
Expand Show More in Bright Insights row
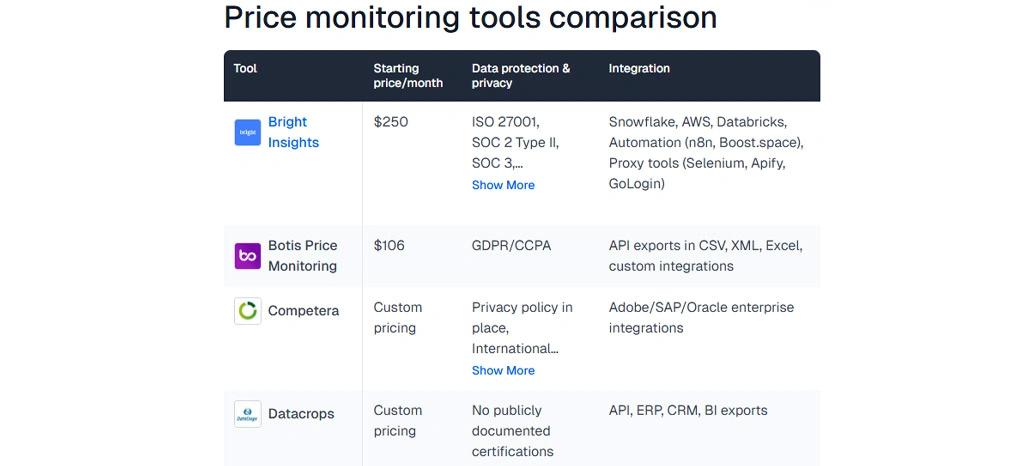pos(503,185)
